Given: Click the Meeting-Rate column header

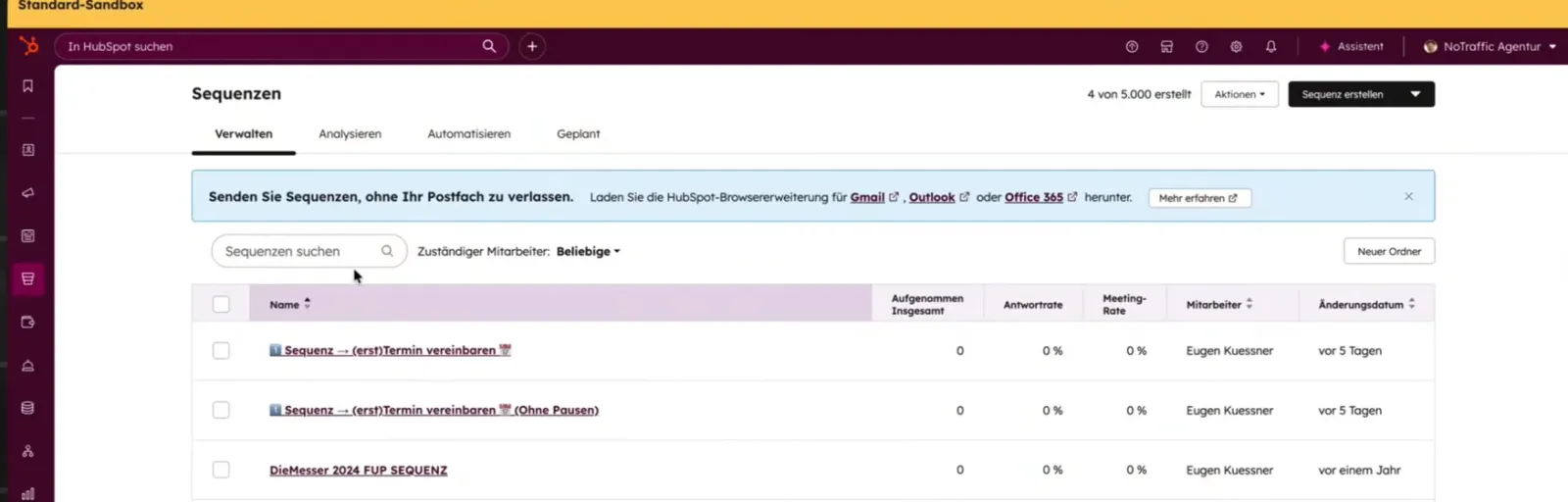Looking at the screenshot, I should coord(1124,304).
